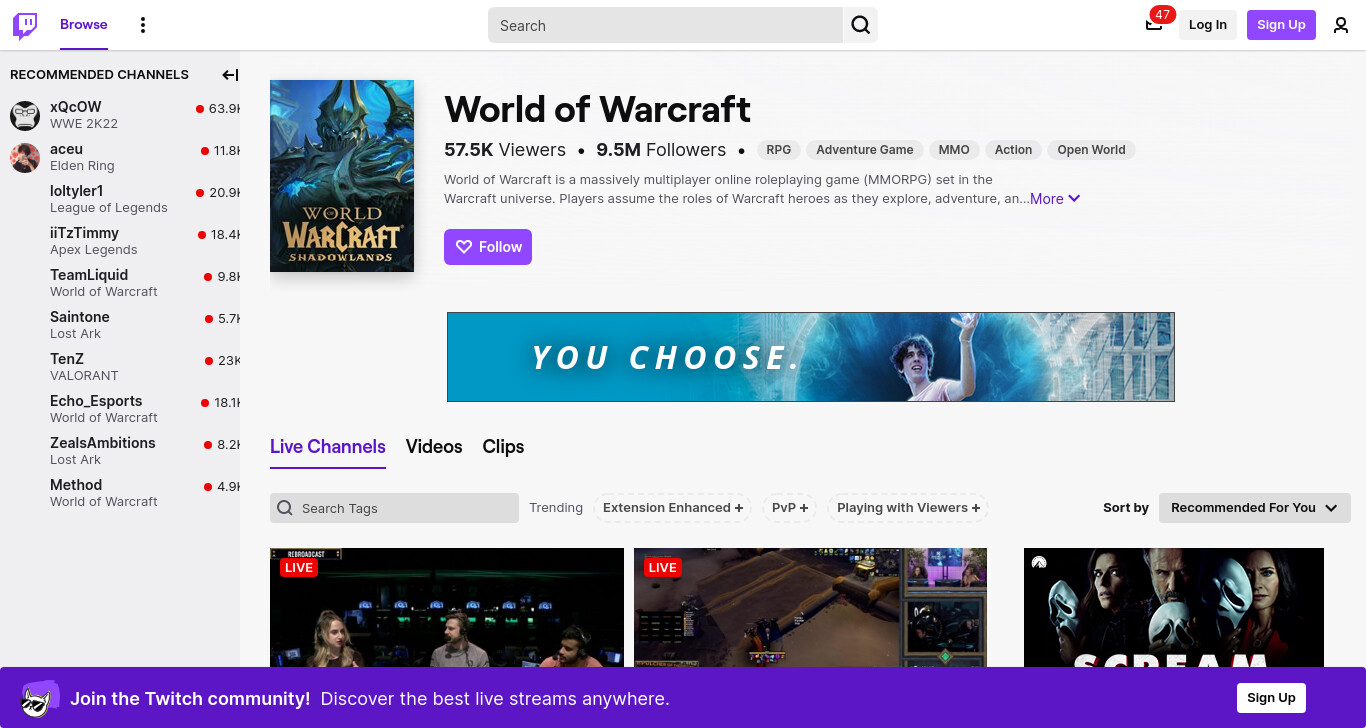Click the Recommended Channels heading
Image resolution: width=1366 pixels, height=728 pixels.
click(99, 75)
